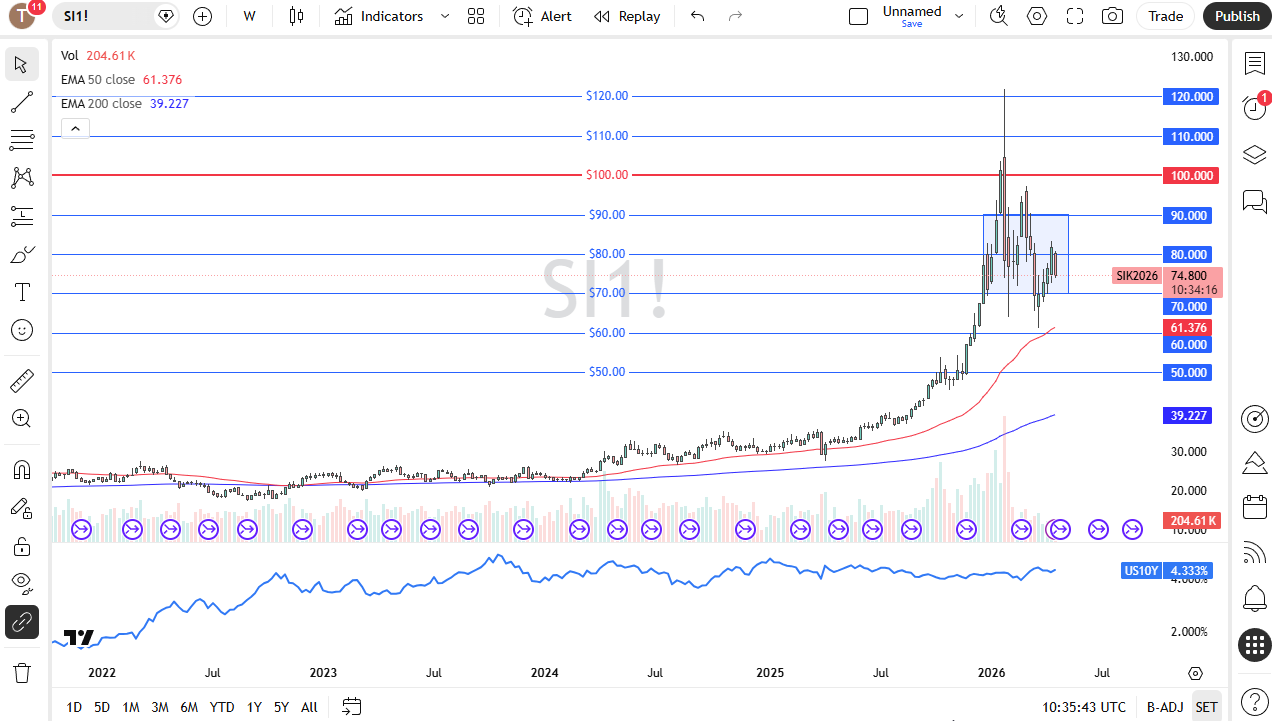Select the chart layout square icon
This screenshot has width=1272, height=721.
click(858, 16)
